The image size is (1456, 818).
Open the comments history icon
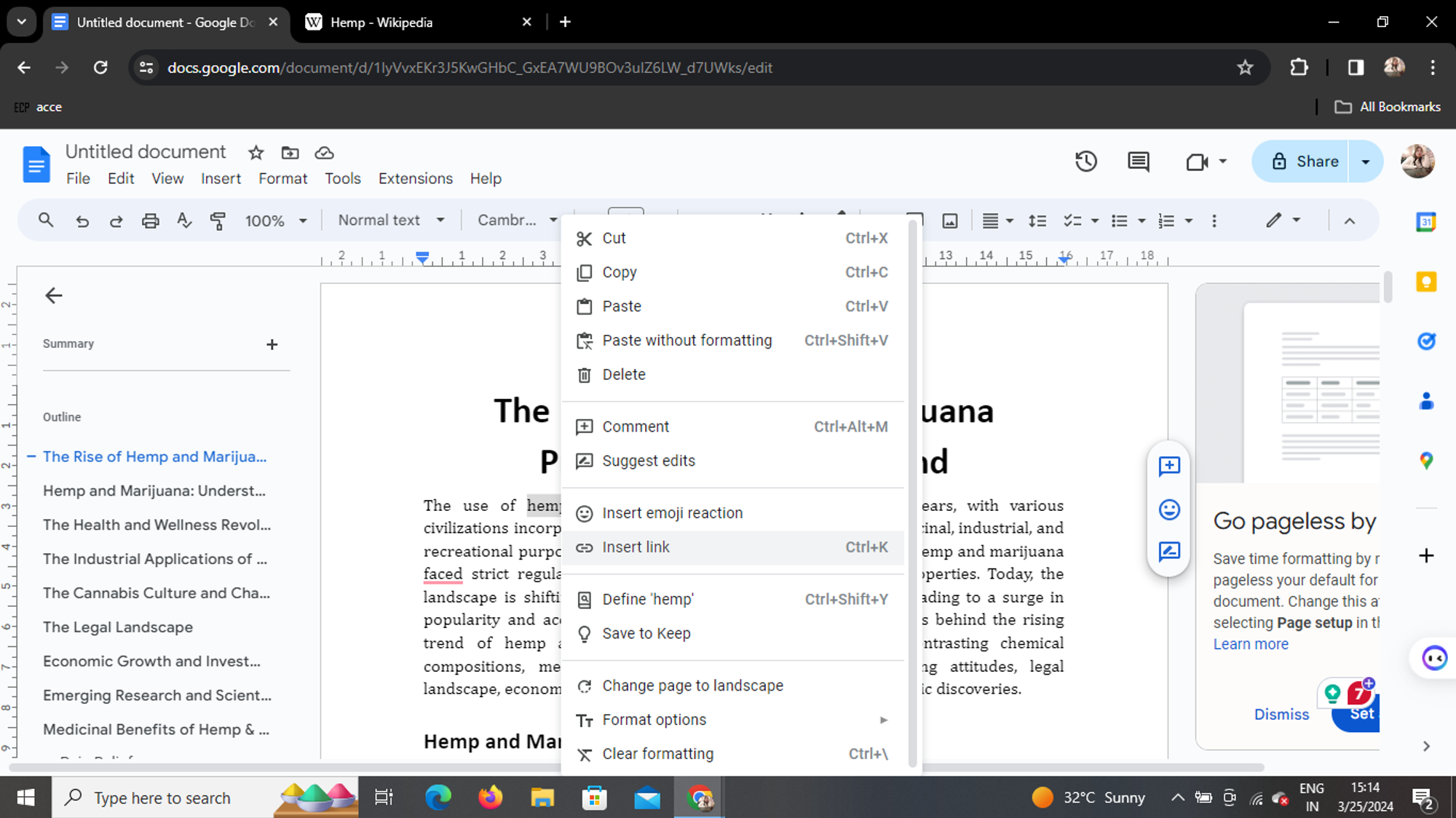(1138, 162)
